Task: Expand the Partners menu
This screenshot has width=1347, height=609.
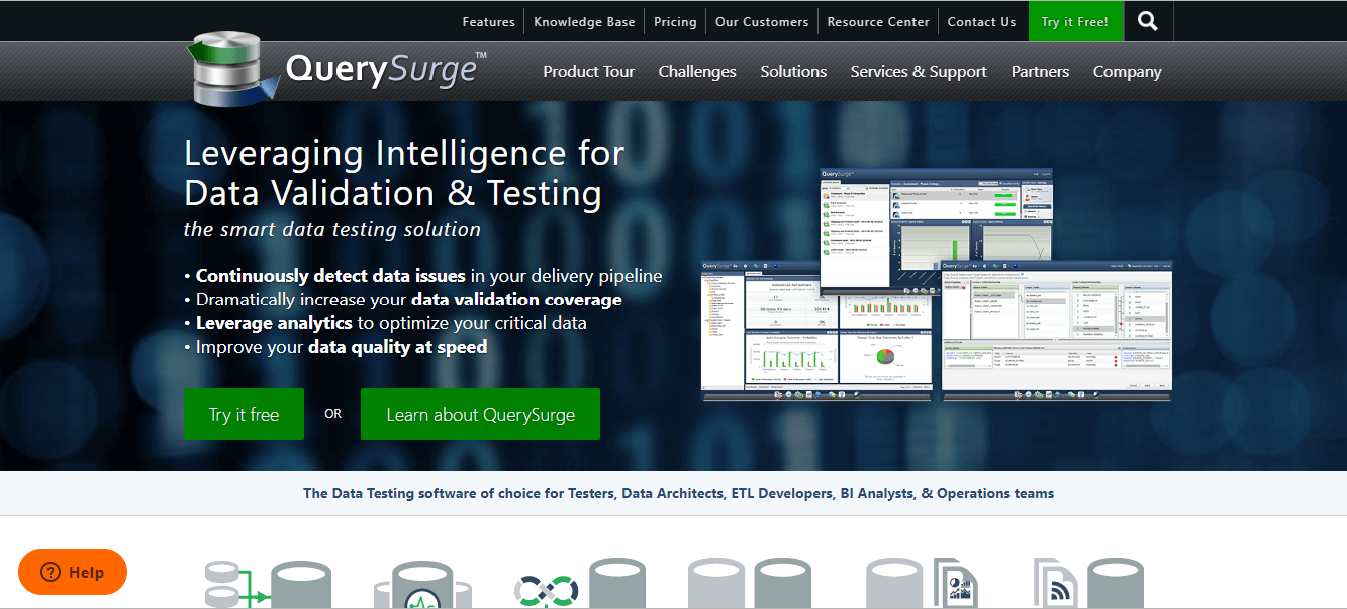Action: (x=1040, y=72)
